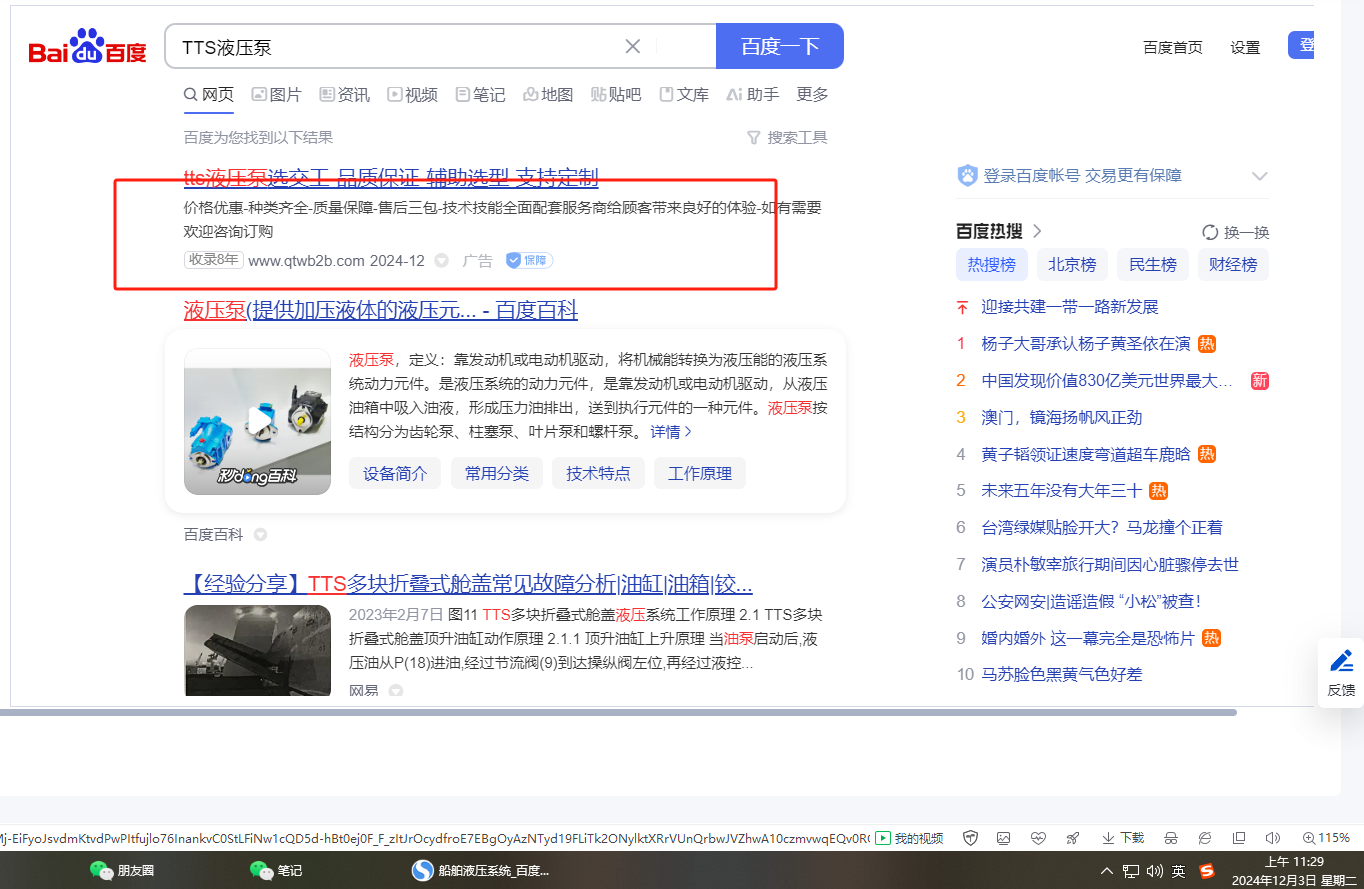Toggle browser sound using speaker icon in status bar
Image resolution: width=1364 pixels, height=889 pixels.
tap(1272, 838)
